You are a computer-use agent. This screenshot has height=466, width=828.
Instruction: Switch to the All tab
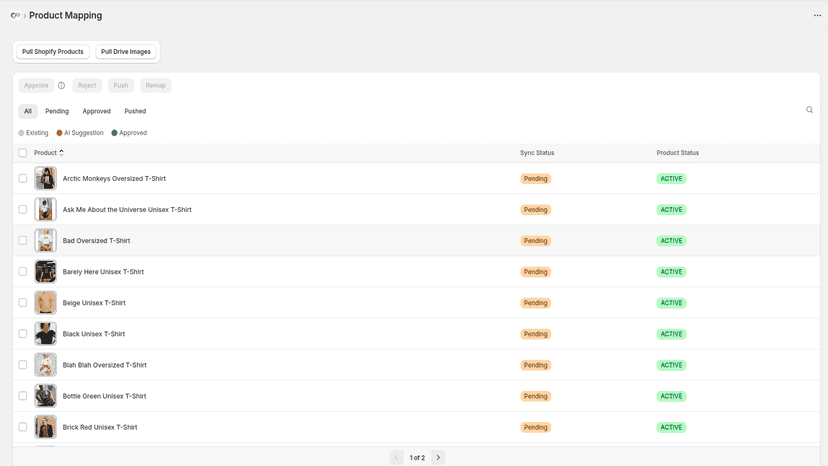coord(28,111)
